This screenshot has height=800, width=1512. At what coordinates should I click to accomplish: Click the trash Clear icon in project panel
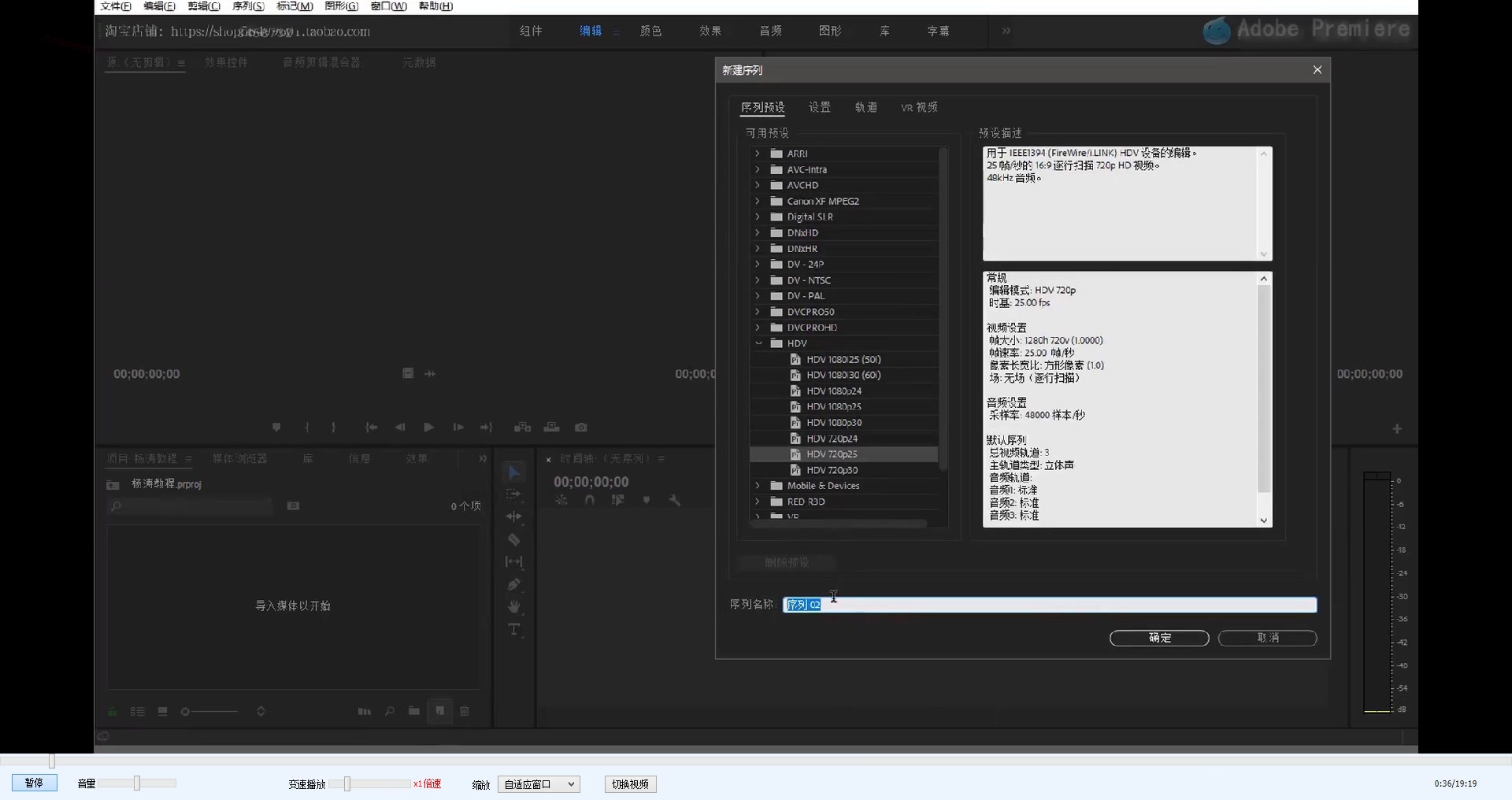pos(465,711)
